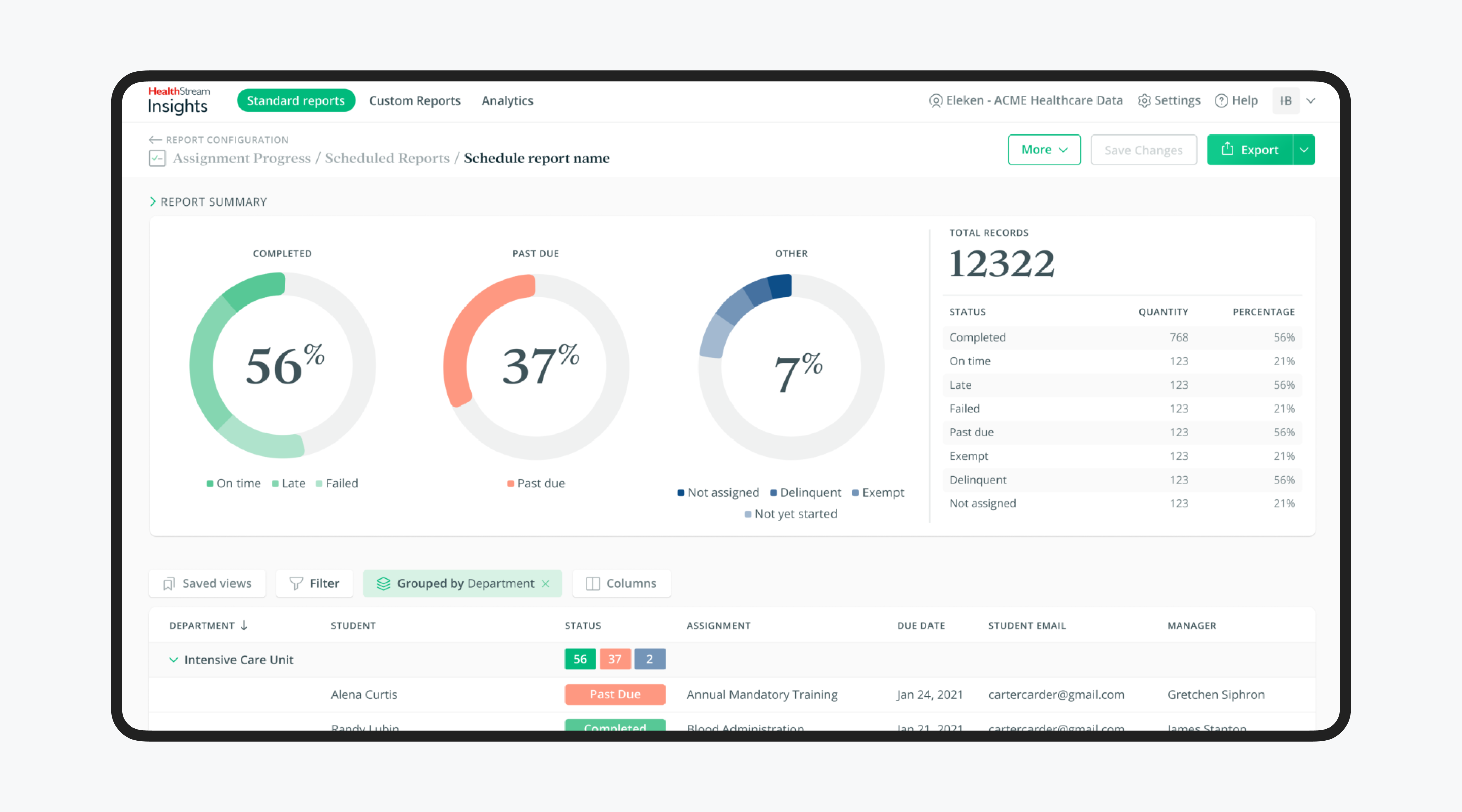Expand the Export options chevron
This screenshot has width=1462, height=812.
(x=1303, y=149)
